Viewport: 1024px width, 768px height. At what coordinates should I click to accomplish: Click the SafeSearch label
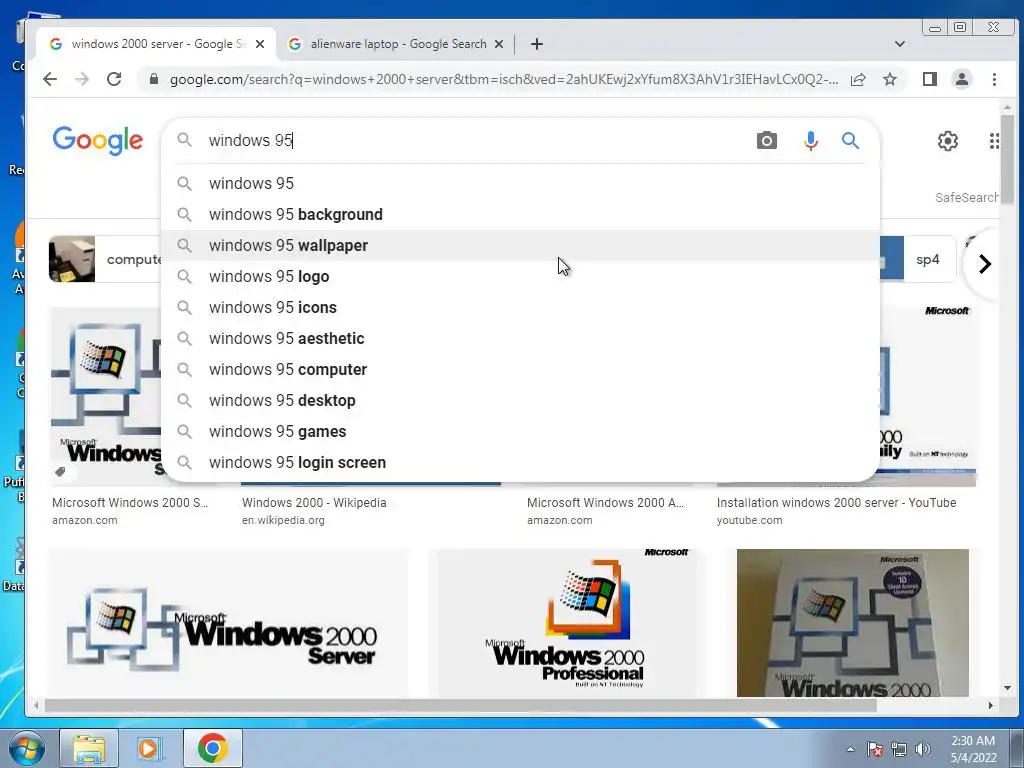967,197
